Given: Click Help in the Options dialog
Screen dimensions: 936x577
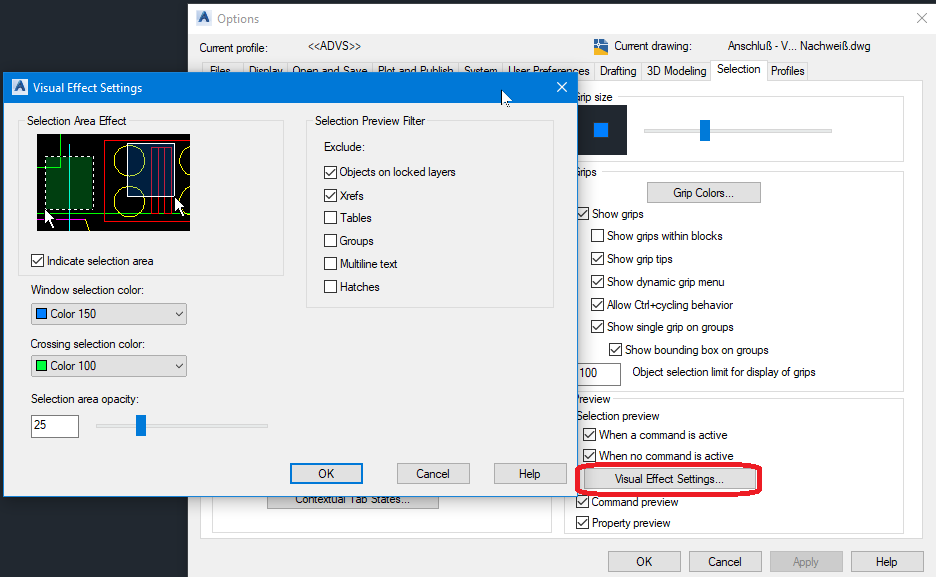Looking at the screenshot, I should (886, 561).
